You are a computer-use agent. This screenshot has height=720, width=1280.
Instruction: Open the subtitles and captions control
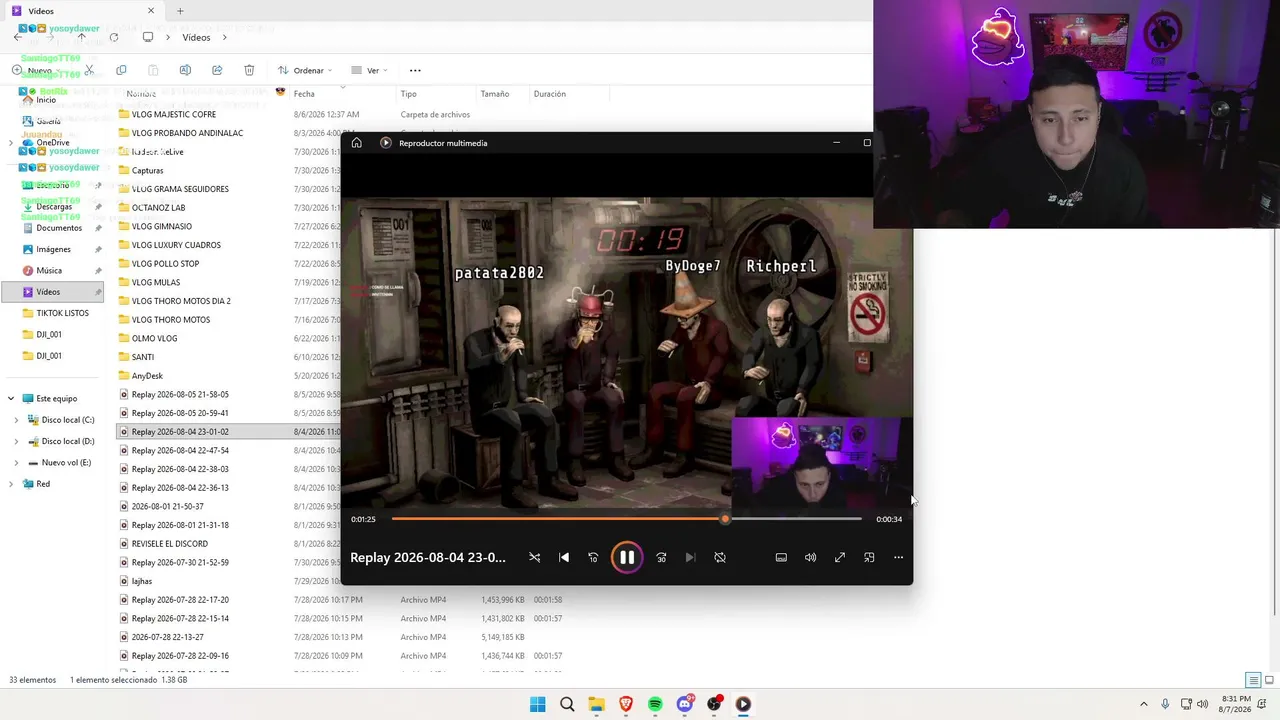pos(781,557)
